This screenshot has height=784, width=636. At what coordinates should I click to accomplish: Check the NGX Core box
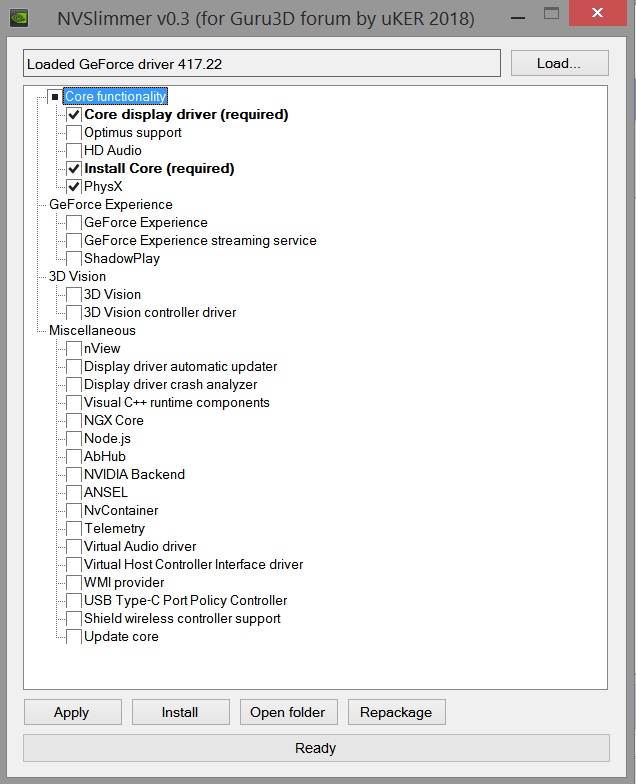(x=74, y=420)
